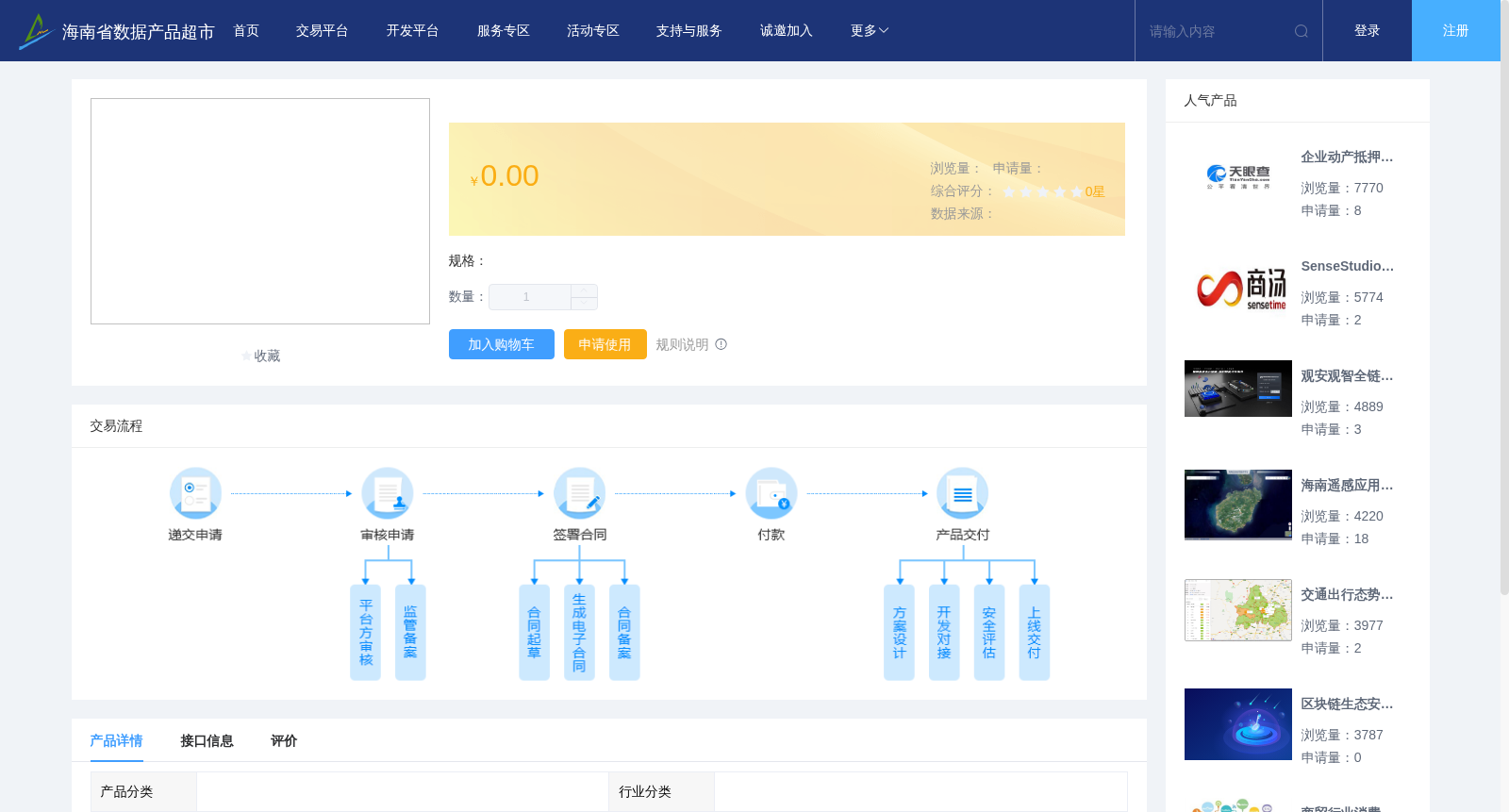Image resolution: width=1509 pixels, height=812 pixels.
Task: Switch to 接口信息 tab
Action: click(207, 740)
